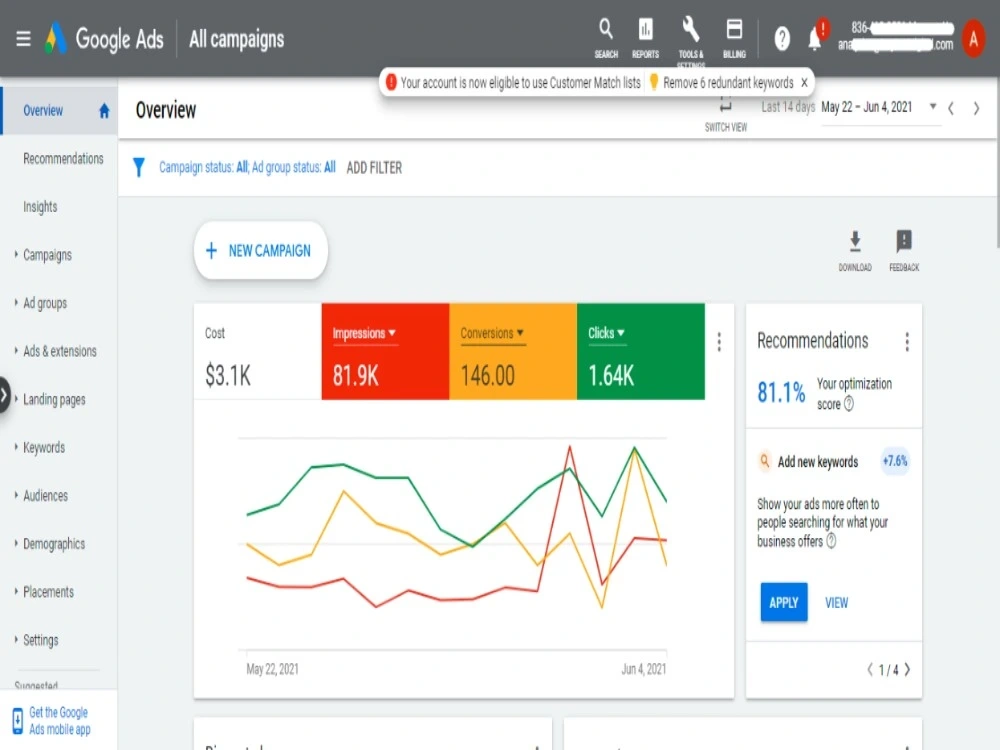
Task: Expand the side panel arrow handle
Action: (4, 395)
